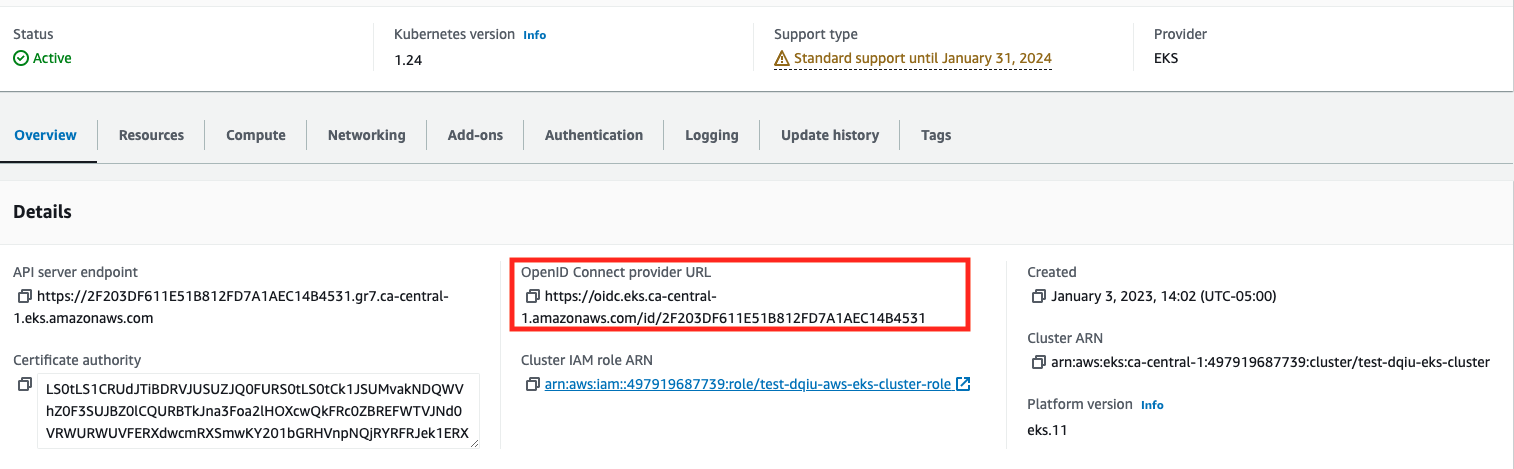Open the Resources tab
Screen dimensions: 1514x469
pyautogui.click(x=151, y=135)
